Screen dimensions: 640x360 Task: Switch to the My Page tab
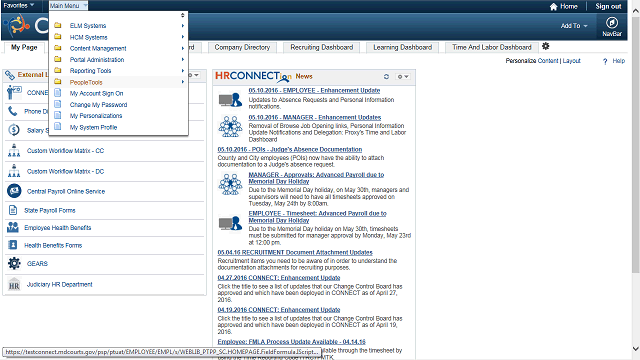(24, 47)
